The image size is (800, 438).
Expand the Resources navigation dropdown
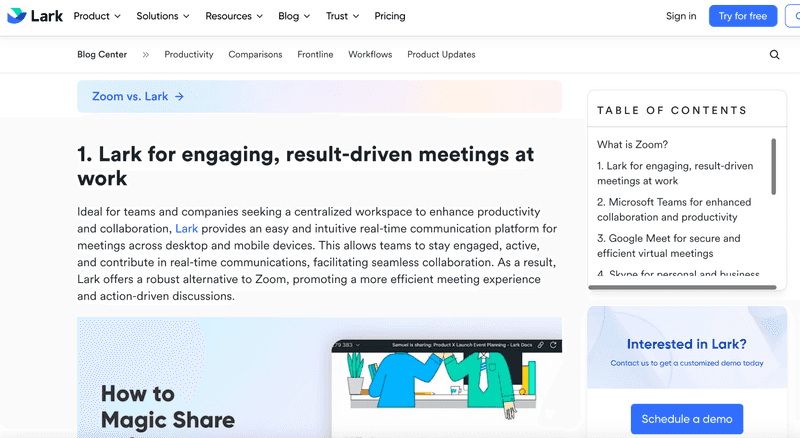pyautogui.click(x=234, y=16)
